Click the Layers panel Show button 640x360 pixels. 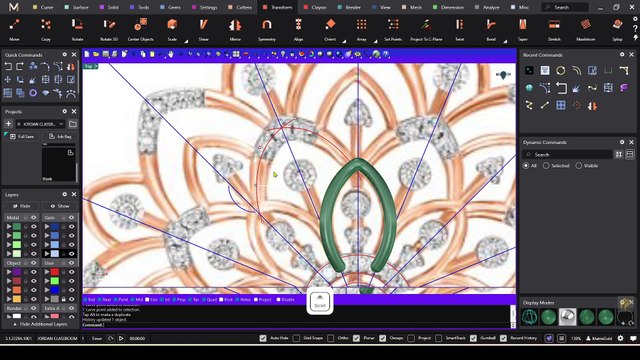tap(60, 206)
